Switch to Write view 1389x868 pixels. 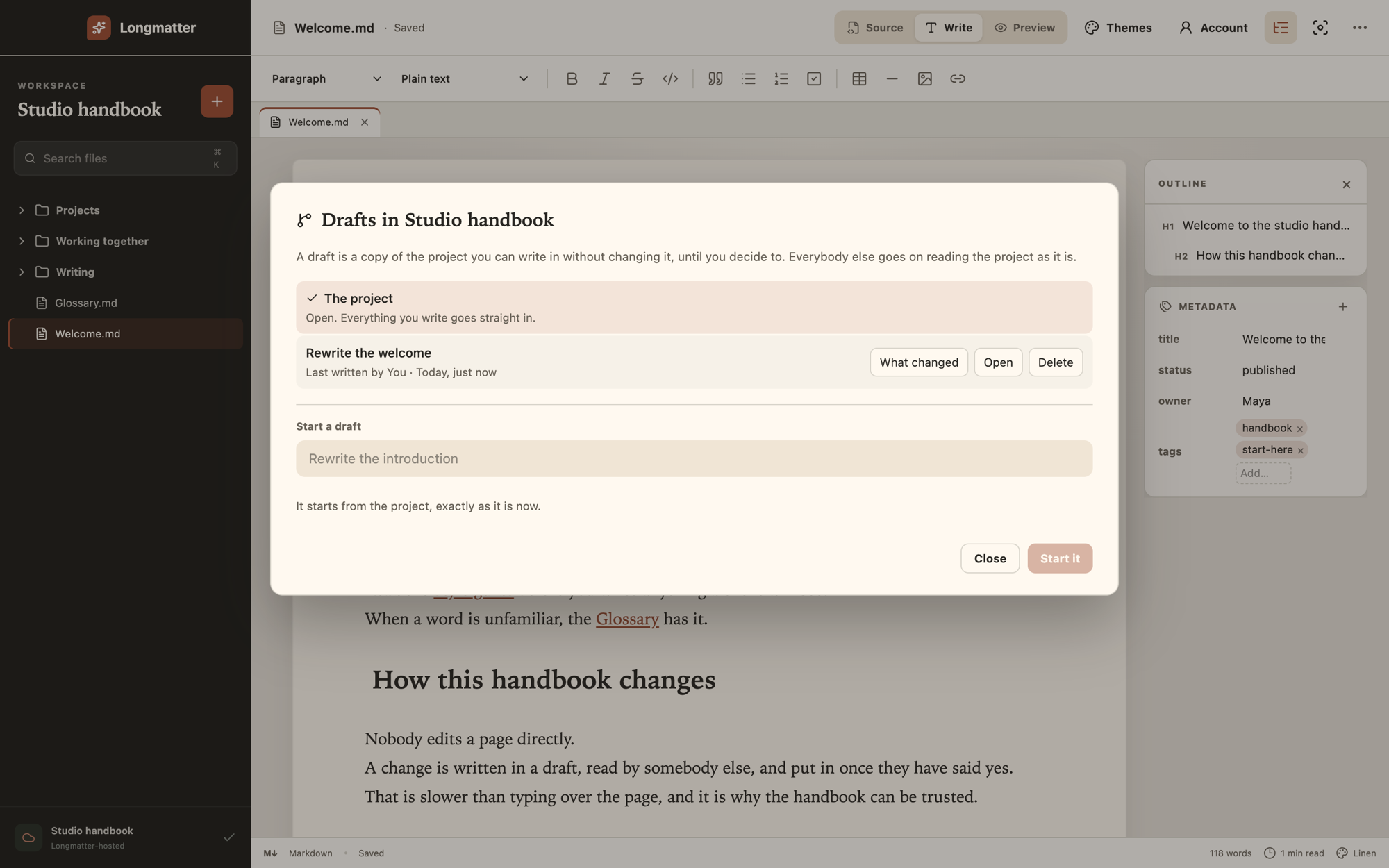click(x=949, y=28)
